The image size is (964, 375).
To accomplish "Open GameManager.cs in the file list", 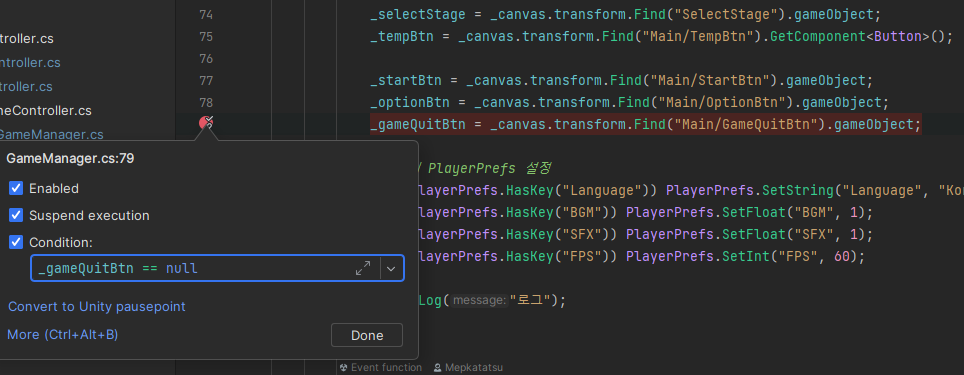I will pyautogui.click(x=52, y=134).
